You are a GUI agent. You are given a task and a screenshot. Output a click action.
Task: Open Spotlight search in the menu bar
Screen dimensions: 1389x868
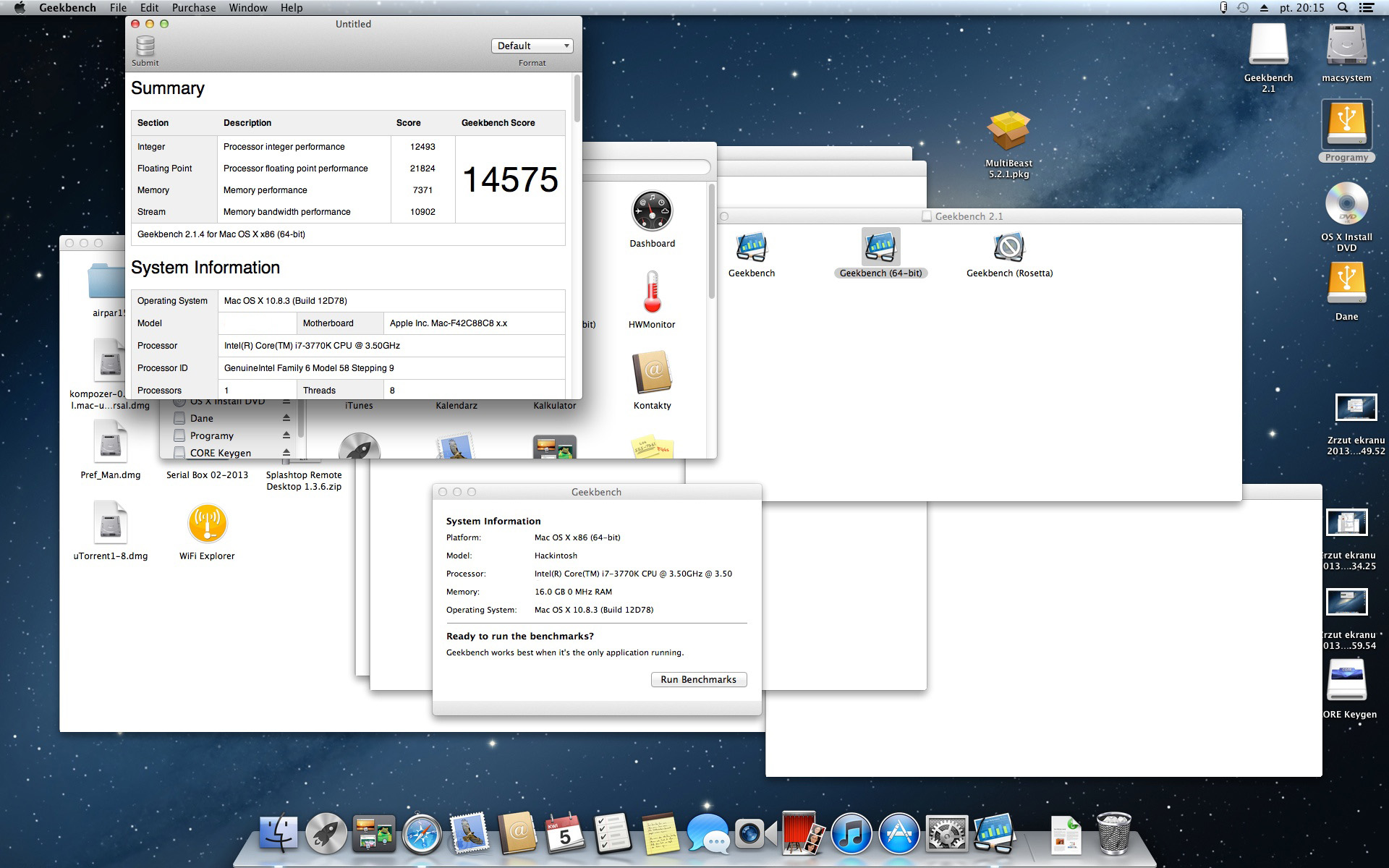point(1343,8)
